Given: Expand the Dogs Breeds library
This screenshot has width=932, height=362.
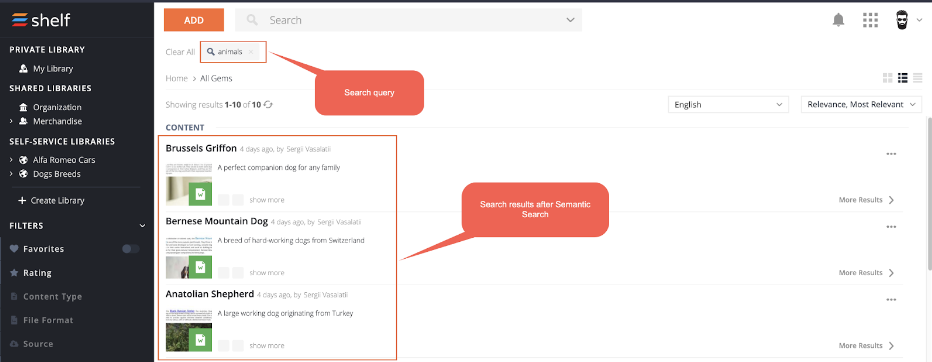Looking at the screenshot, I should 11,174.
